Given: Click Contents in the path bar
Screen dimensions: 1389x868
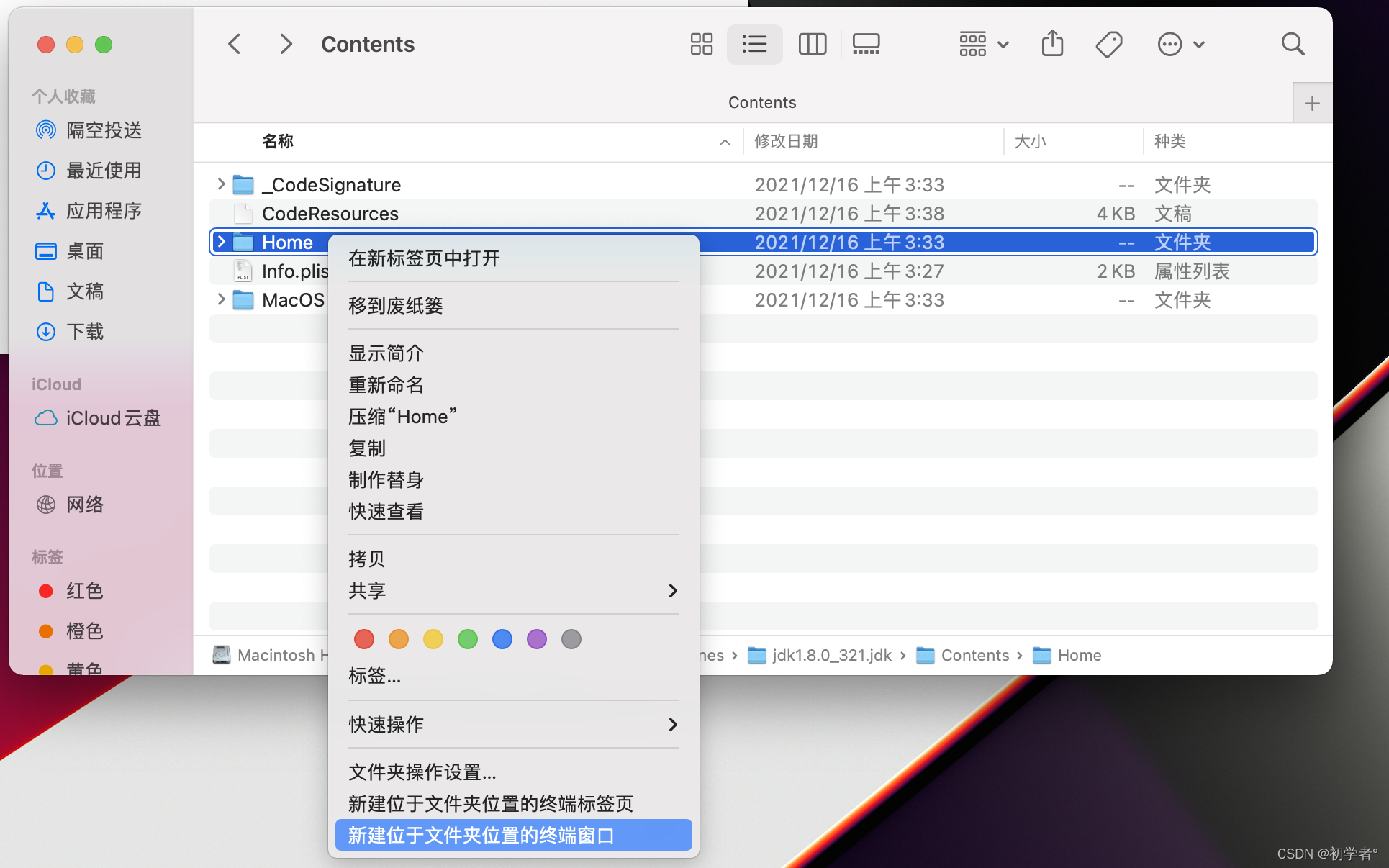Looking at the screenshot, I should (974, 655).
